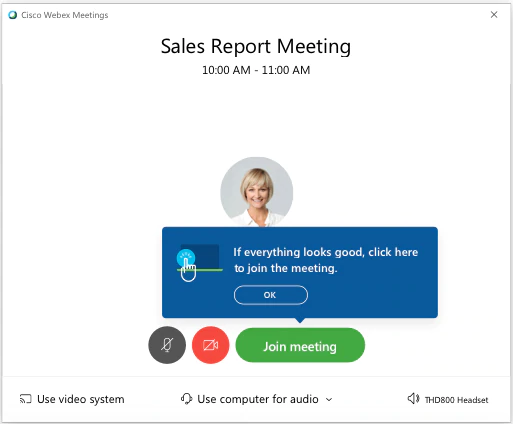
Task: Click the speaker icon near THD800 Headset
Action: (x=413, y=399)
